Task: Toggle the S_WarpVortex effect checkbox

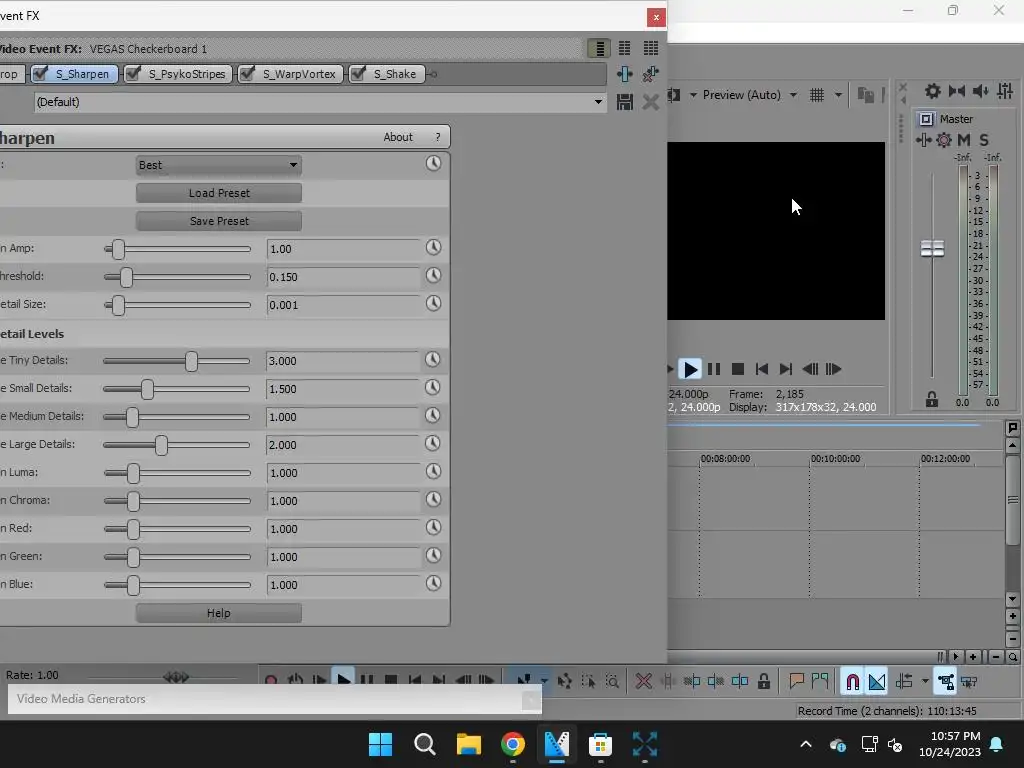Action: click(247, 73)
